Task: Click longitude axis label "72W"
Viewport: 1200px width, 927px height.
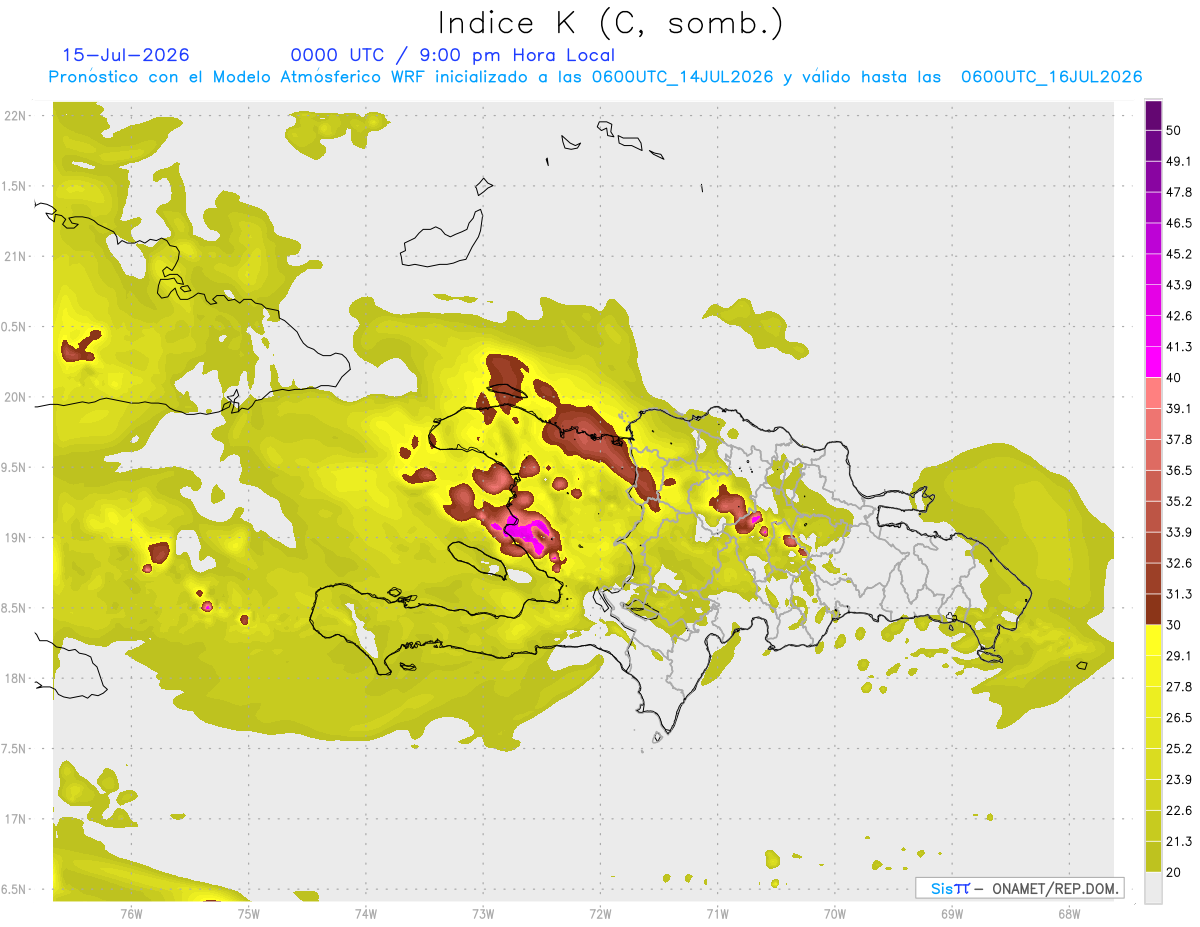Action: (600, 914)
